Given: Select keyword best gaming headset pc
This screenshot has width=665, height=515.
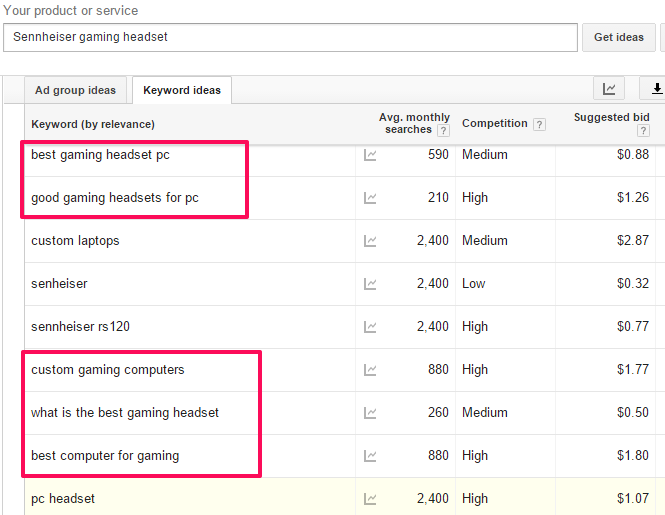Looking at the screenshot, I should tap(100, 155).
